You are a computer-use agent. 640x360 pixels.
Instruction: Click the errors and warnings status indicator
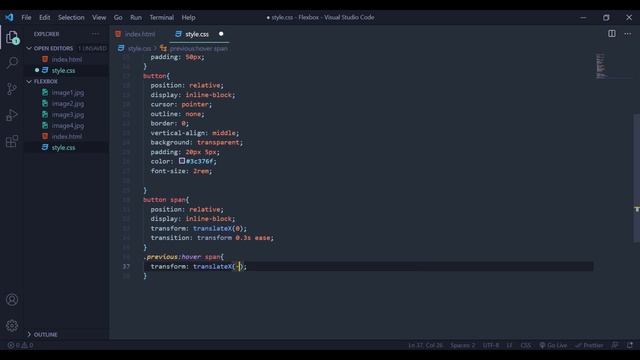(20, 345)
